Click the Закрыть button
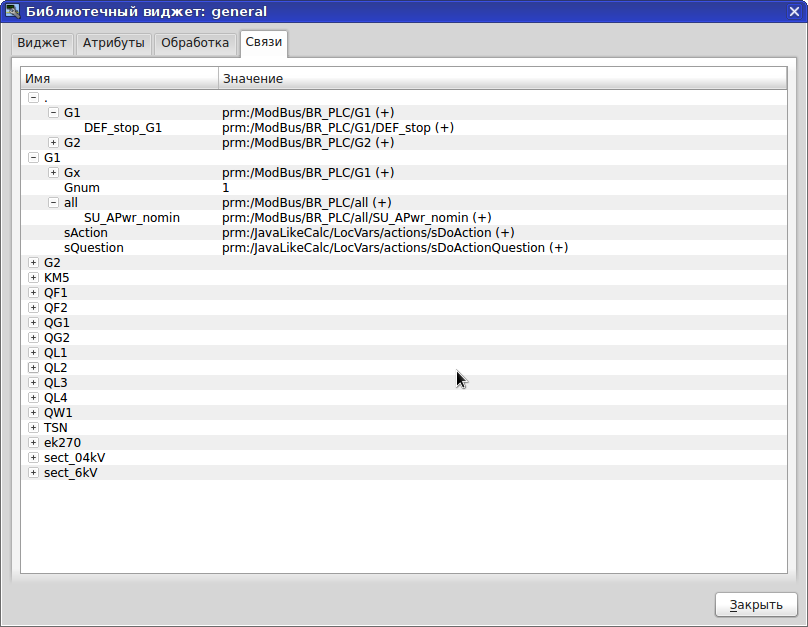Screen dimensions: 808x627 coord(756,605)
